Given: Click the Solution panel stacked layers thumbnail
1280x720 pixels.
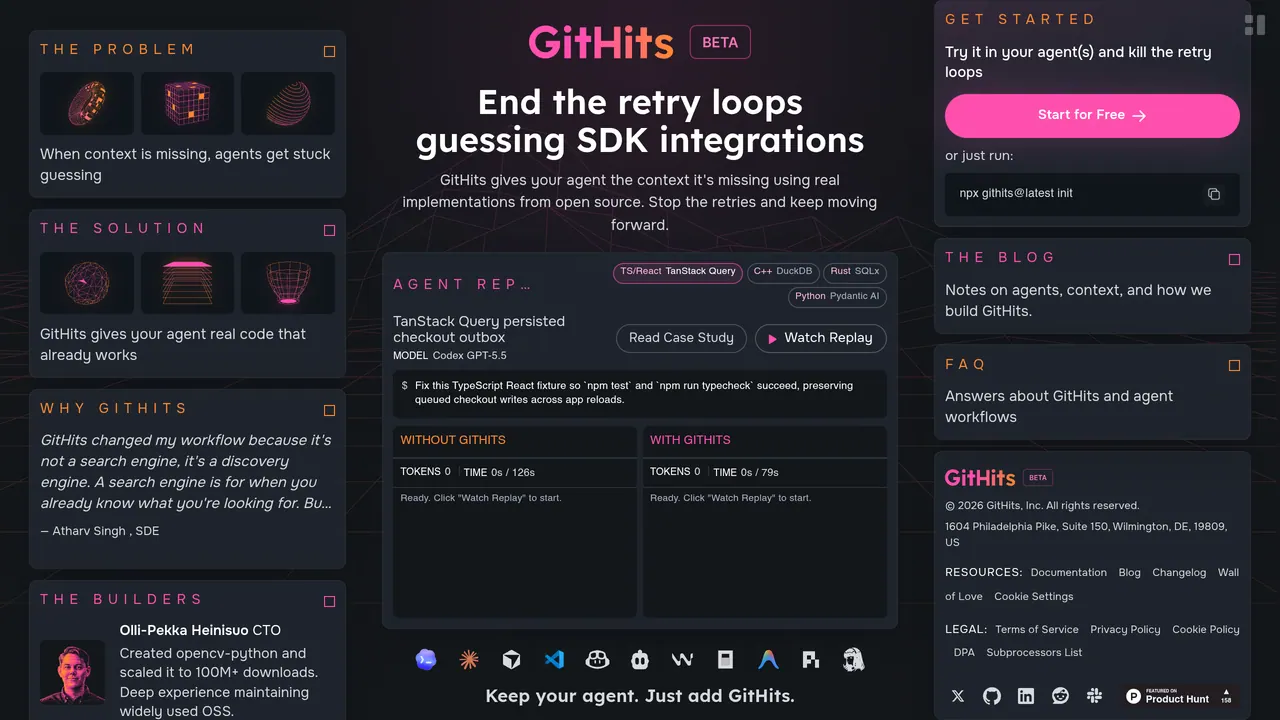Looking at the screenshot, I should point(187,283).
